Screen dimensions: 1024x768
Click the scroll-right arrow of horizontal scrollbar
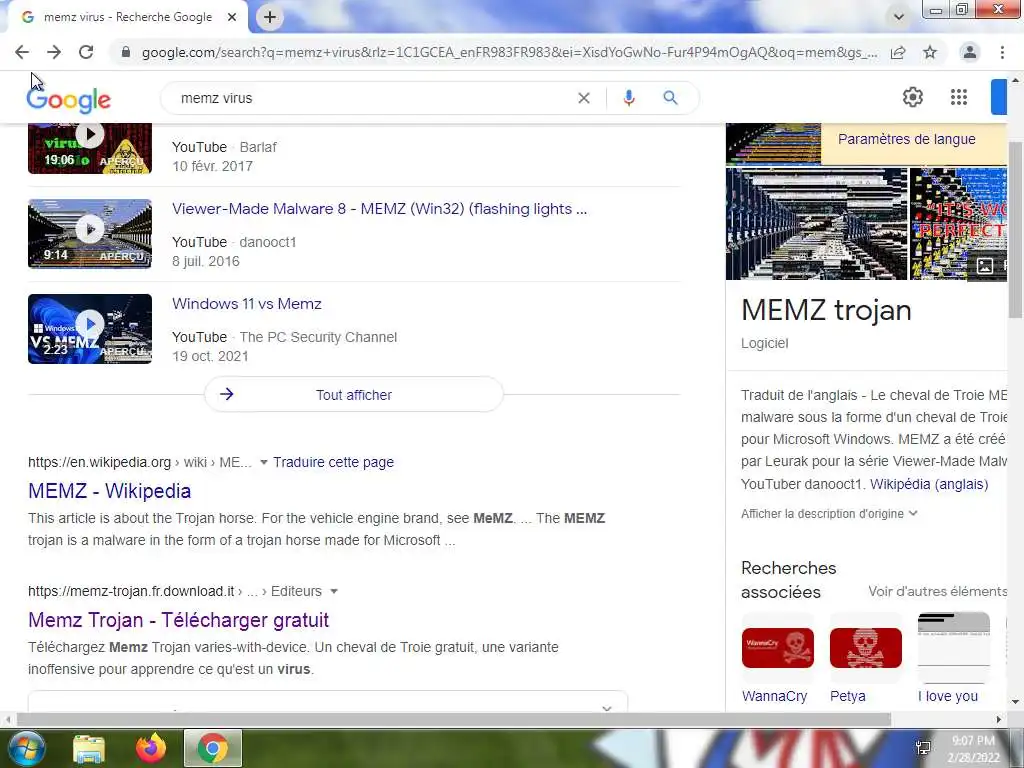pyautogui.click(x=999, y=719)
